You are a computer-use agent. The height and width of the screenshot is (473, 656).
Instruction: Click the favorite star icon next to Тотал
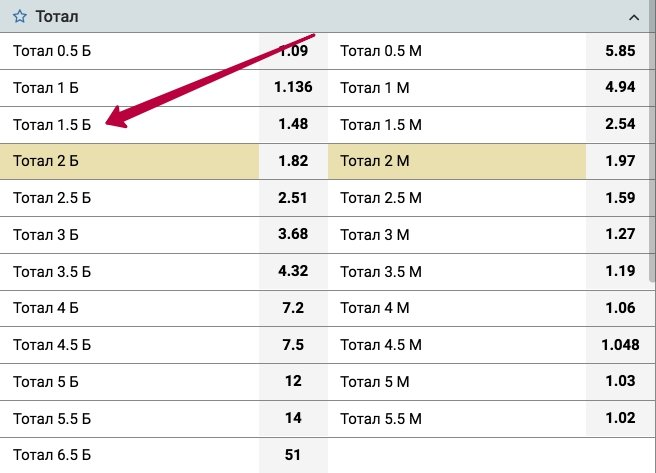(19, 17)
